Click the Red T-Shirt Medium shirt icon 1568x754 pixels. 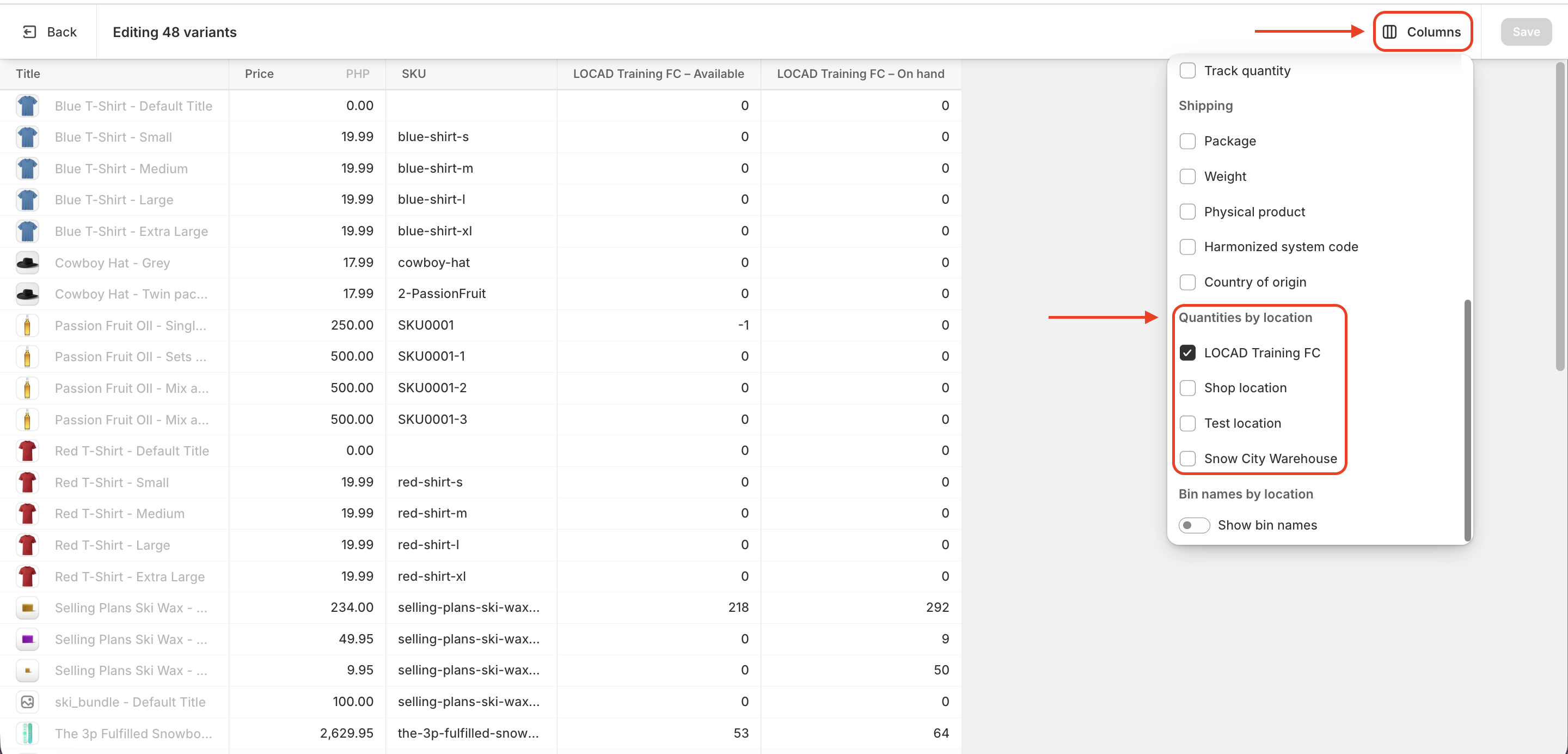pos(27,513)
